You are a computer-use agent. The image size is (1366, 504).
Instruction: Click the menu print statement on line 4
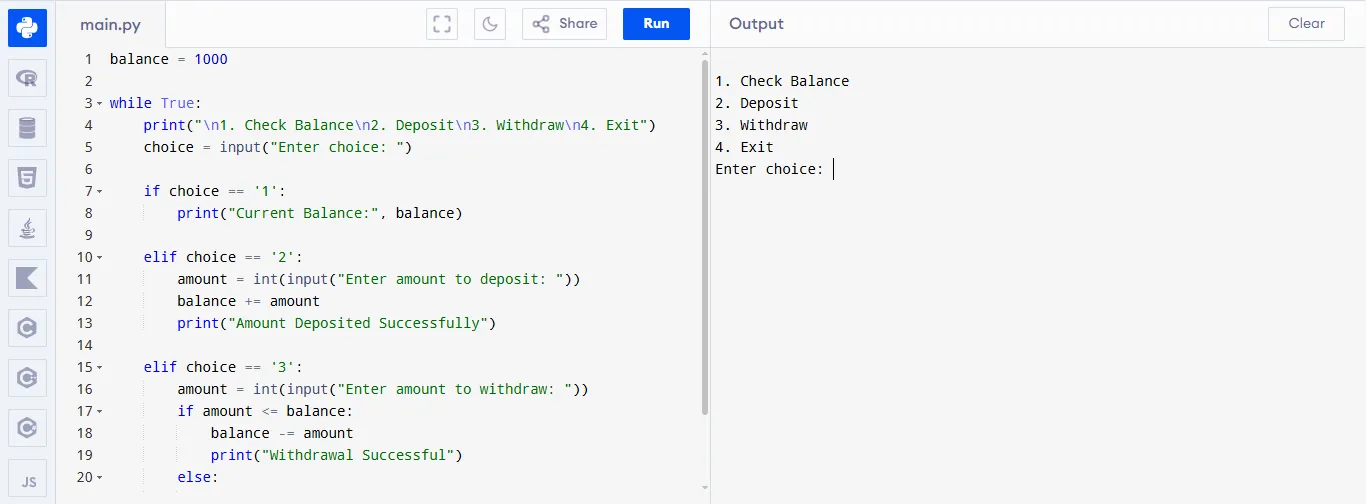tap(399, 125)
